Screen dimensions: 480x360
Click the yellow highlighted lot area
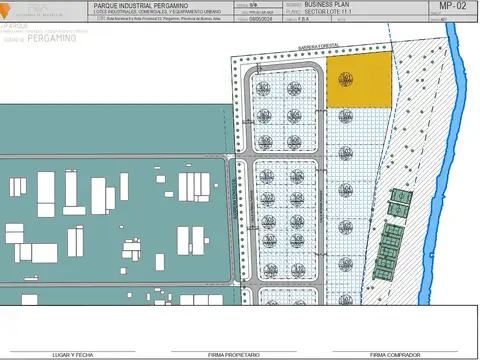click(359, 80)
